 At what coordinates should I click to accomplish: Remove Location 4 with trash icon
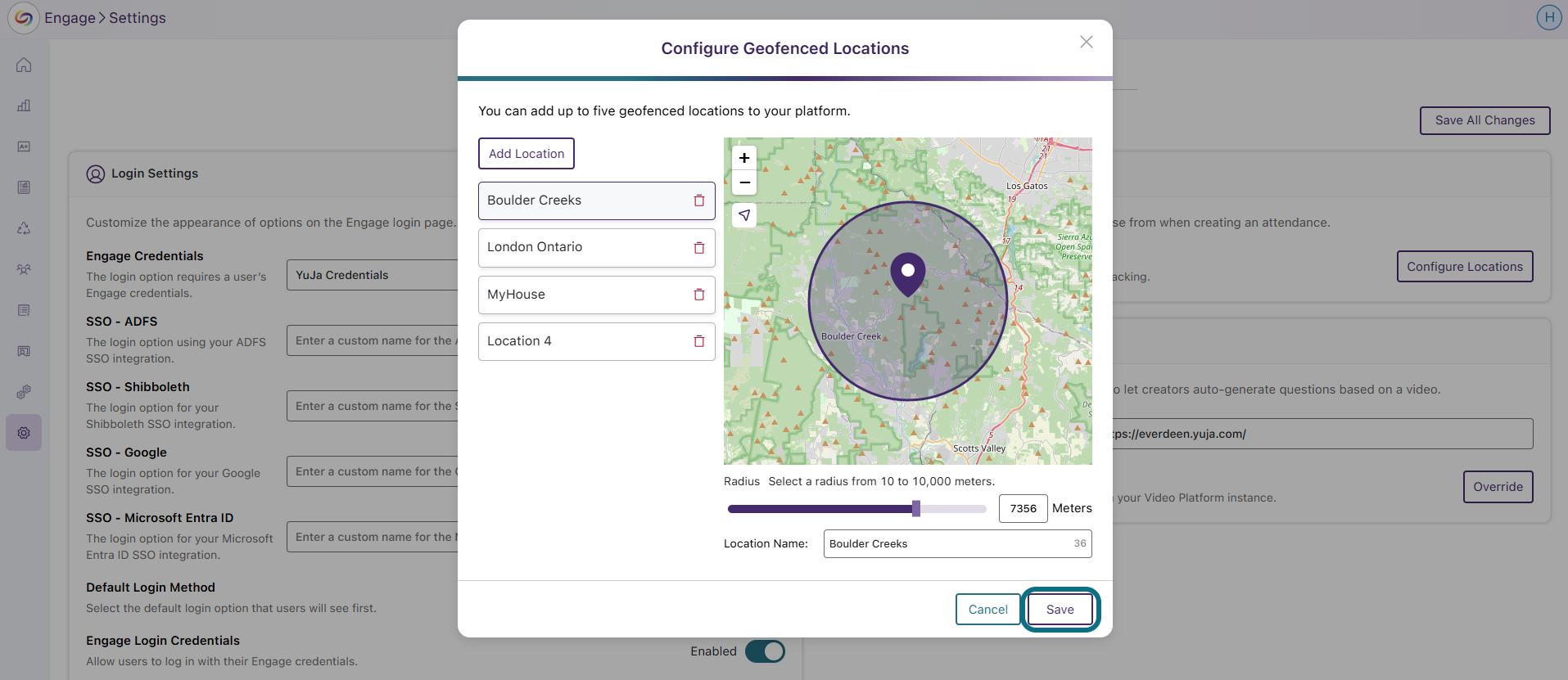pos(699,341)
